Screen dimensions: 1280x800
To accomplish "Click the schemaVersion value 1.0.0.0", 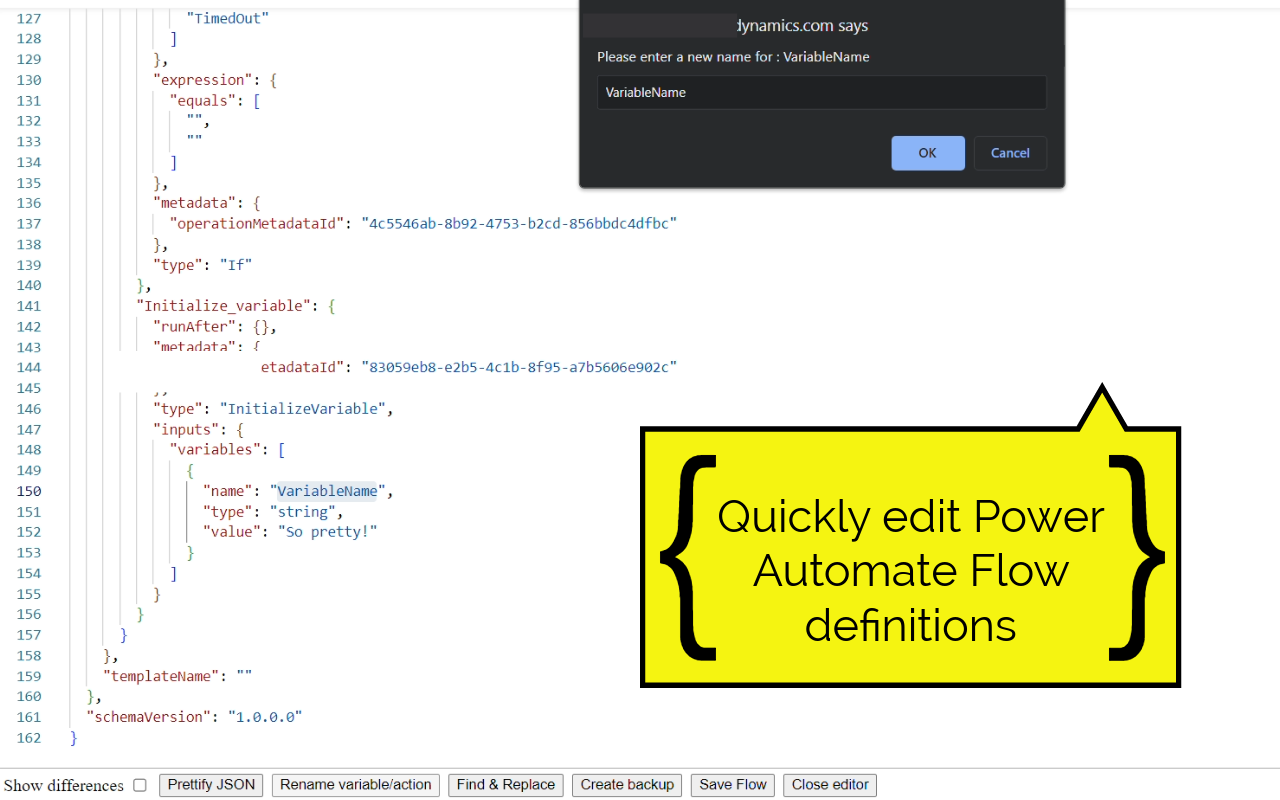I will click(x=265, y=716).
